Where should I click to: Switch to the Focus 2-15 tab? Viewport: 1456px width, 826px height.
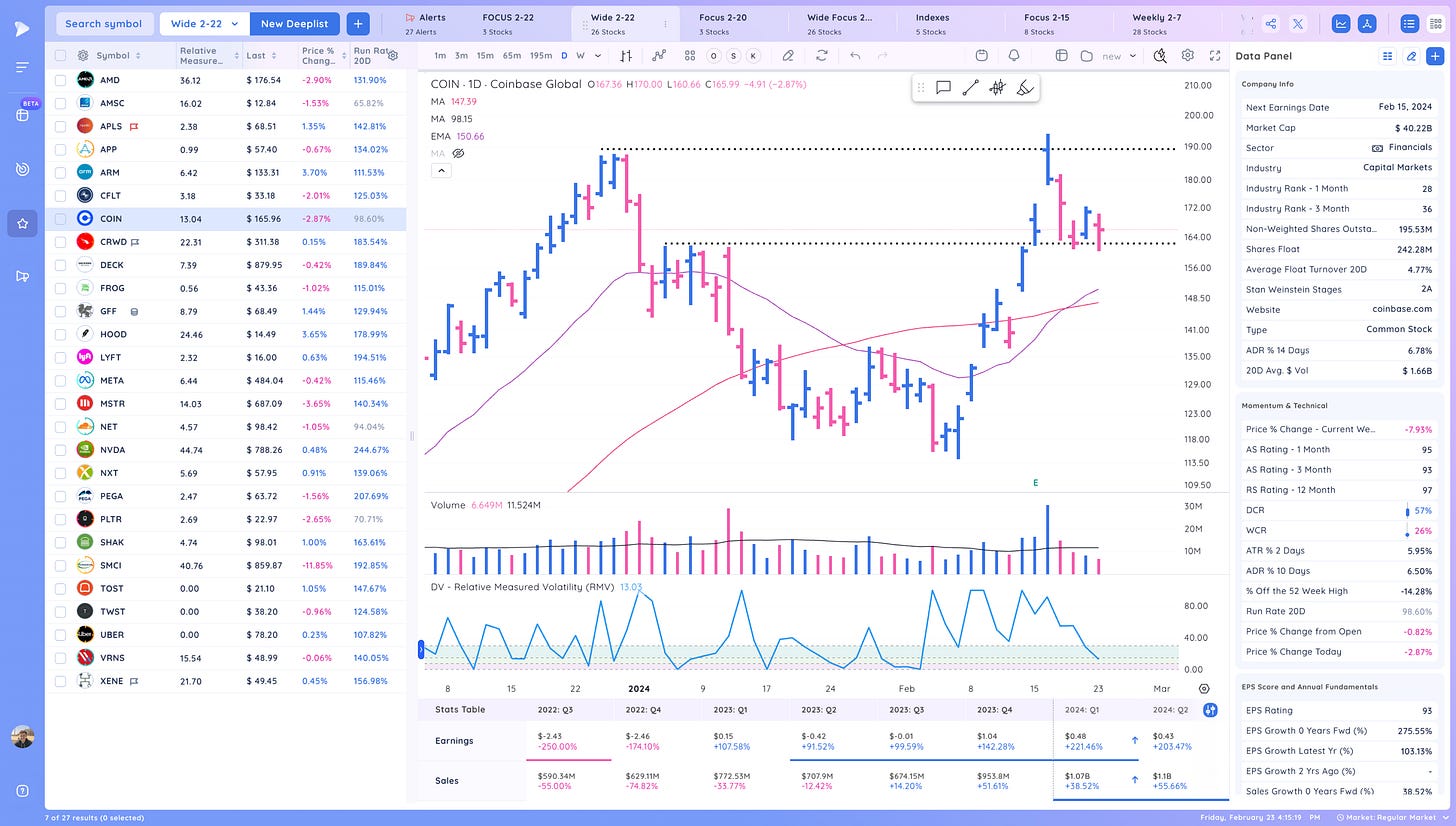tap(1047, 24)
